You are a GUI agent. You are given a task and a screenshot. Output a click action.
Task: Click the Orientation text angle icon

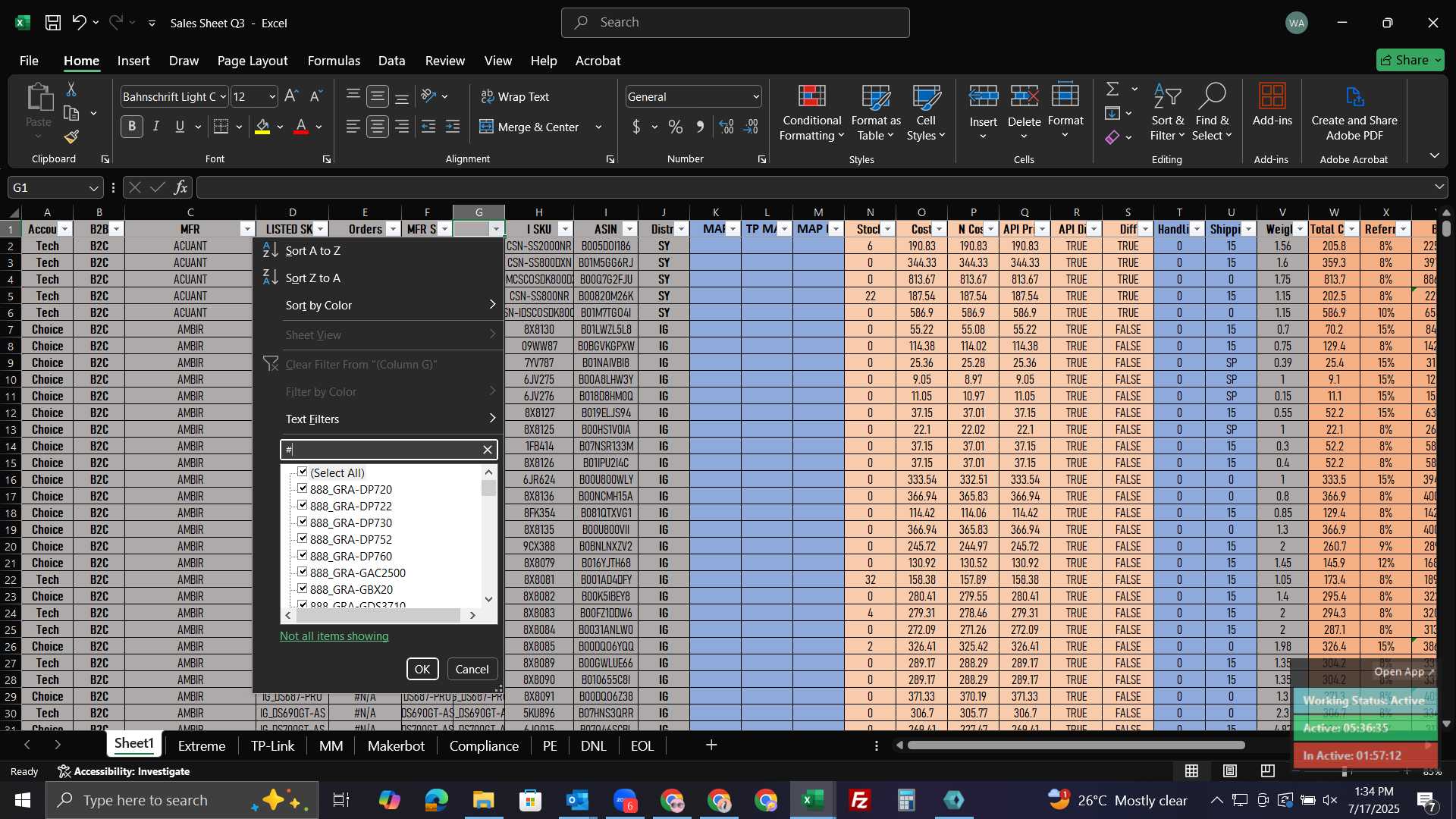click(428, 96)
